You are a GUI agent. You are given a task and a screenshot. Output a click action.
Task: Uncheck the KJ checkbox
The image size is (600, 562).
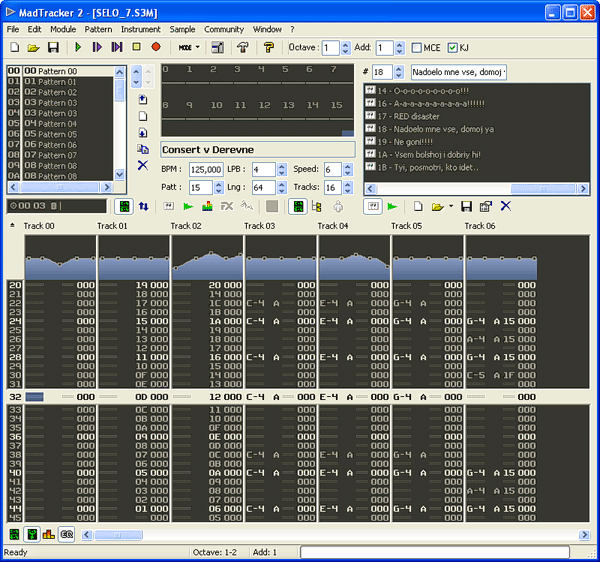pyautogui.click(x=453, y=47)
